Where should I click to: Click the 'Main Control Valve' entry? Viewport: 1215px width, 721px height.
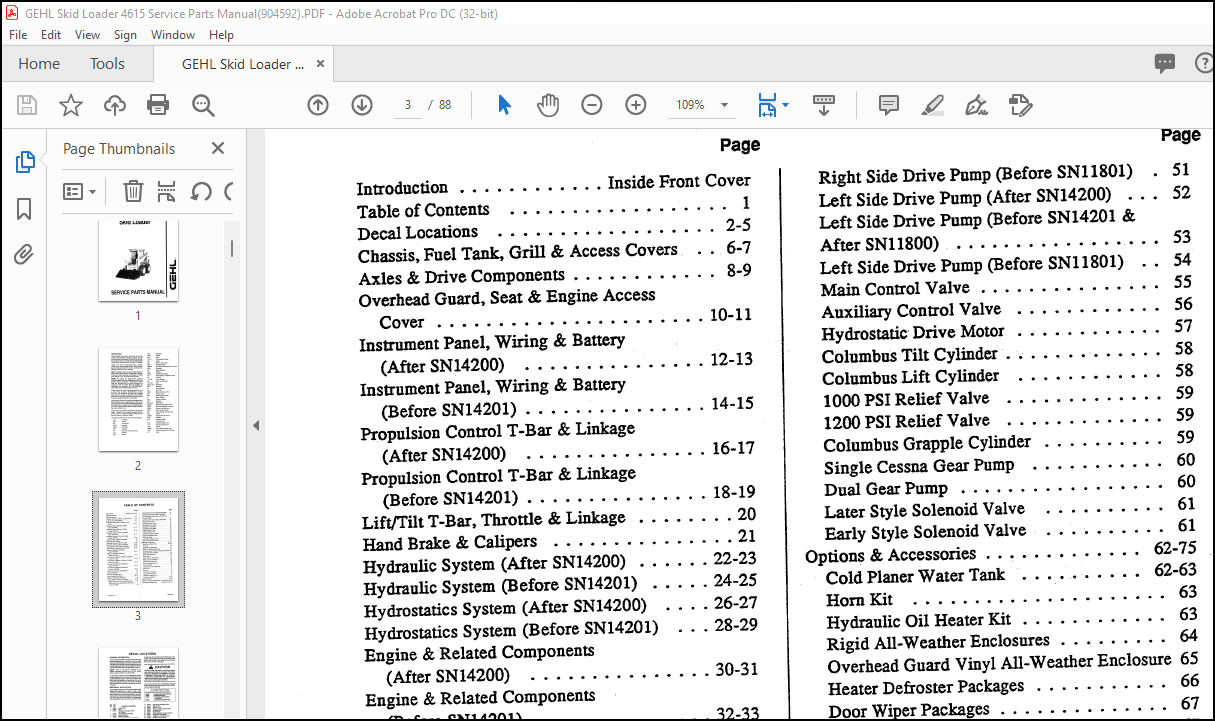pos(895,289)
